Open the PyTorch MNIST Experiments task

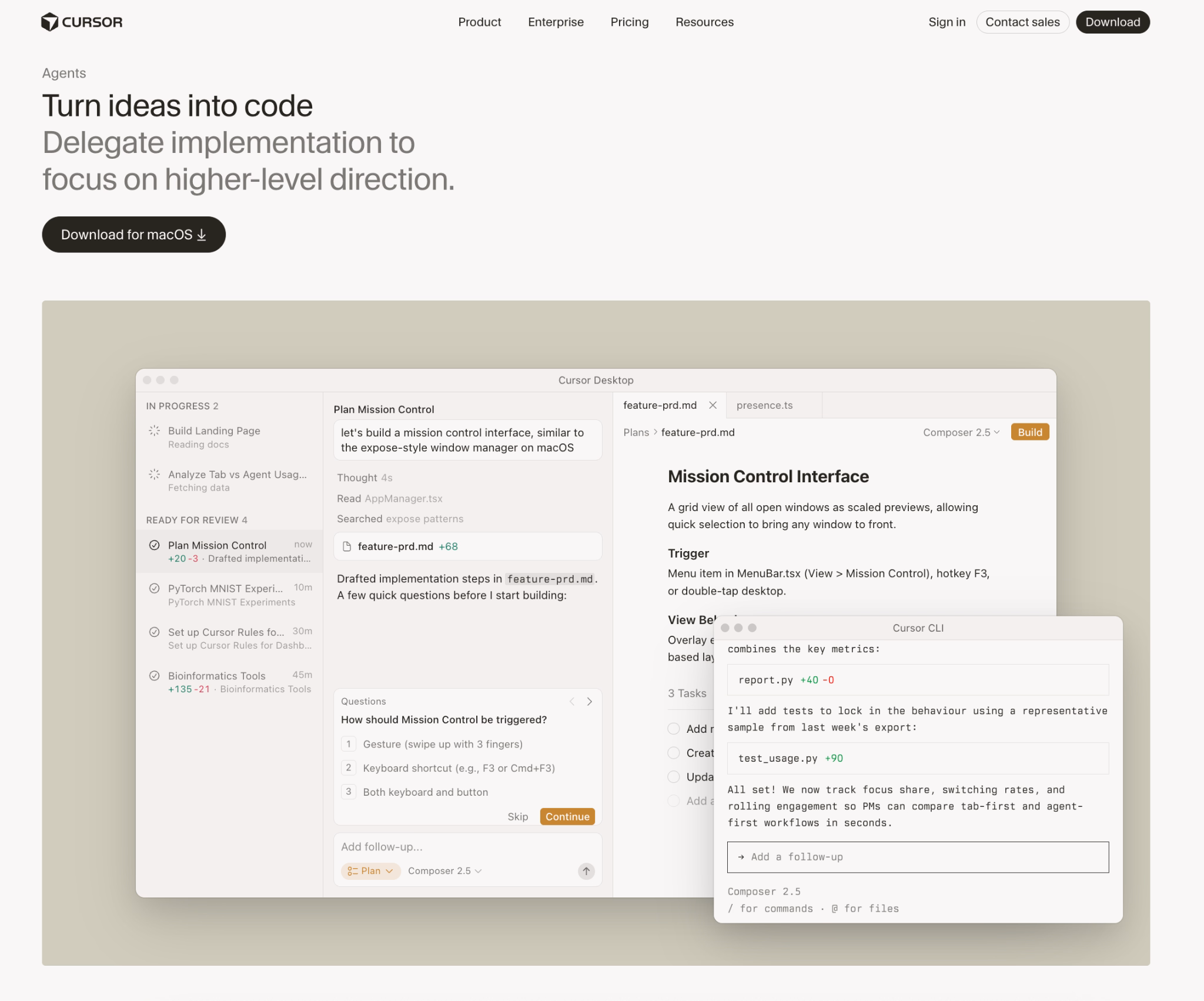229,595
